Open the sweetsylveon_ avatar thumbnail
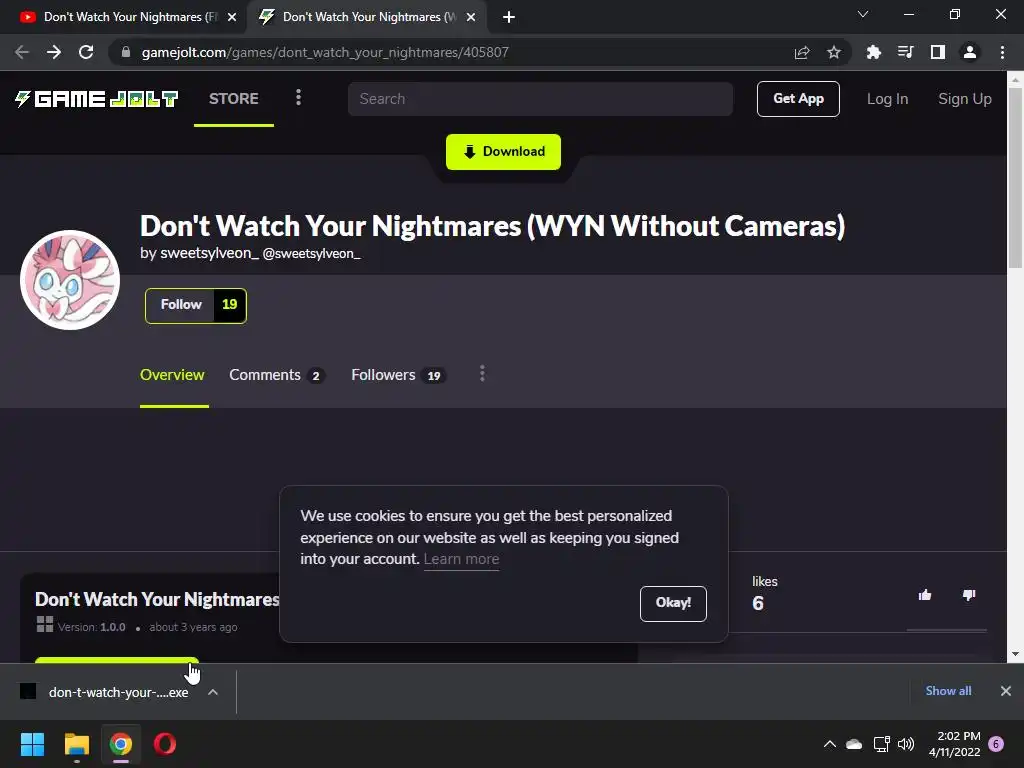1024x768 pixels. pyautogui.click(x=70, y=280)
